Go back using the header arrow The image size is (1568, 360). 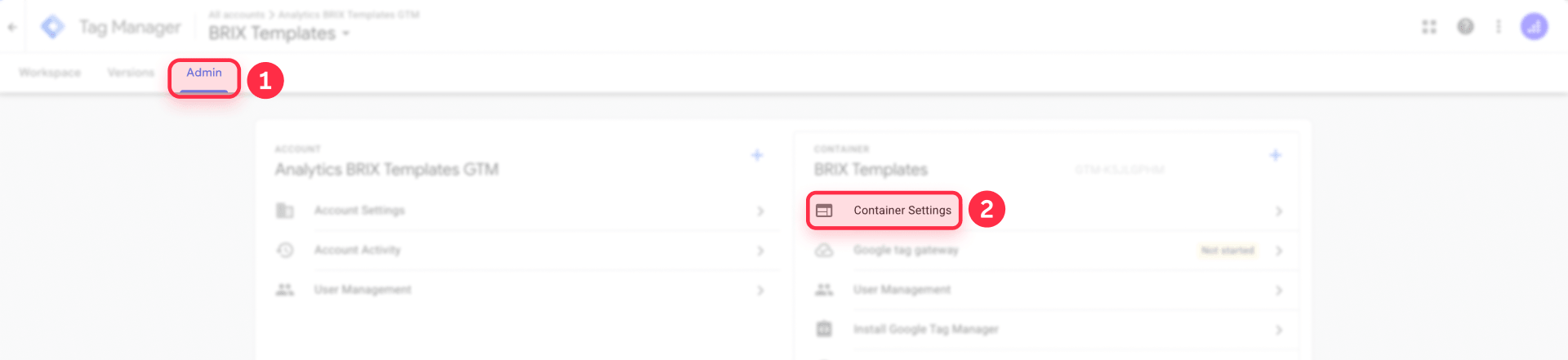coord(12,27)
